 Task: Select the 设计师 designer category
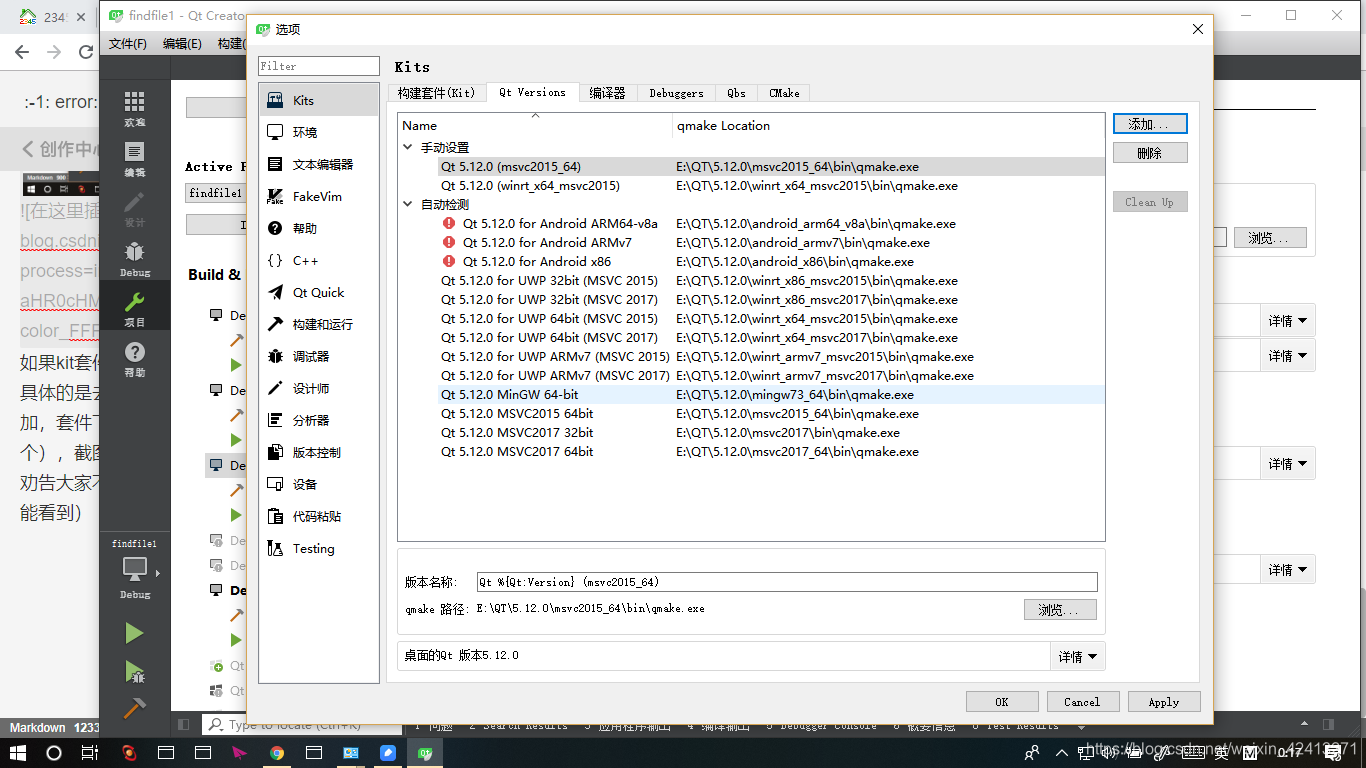pyautogui.click(x=318, y=388)
